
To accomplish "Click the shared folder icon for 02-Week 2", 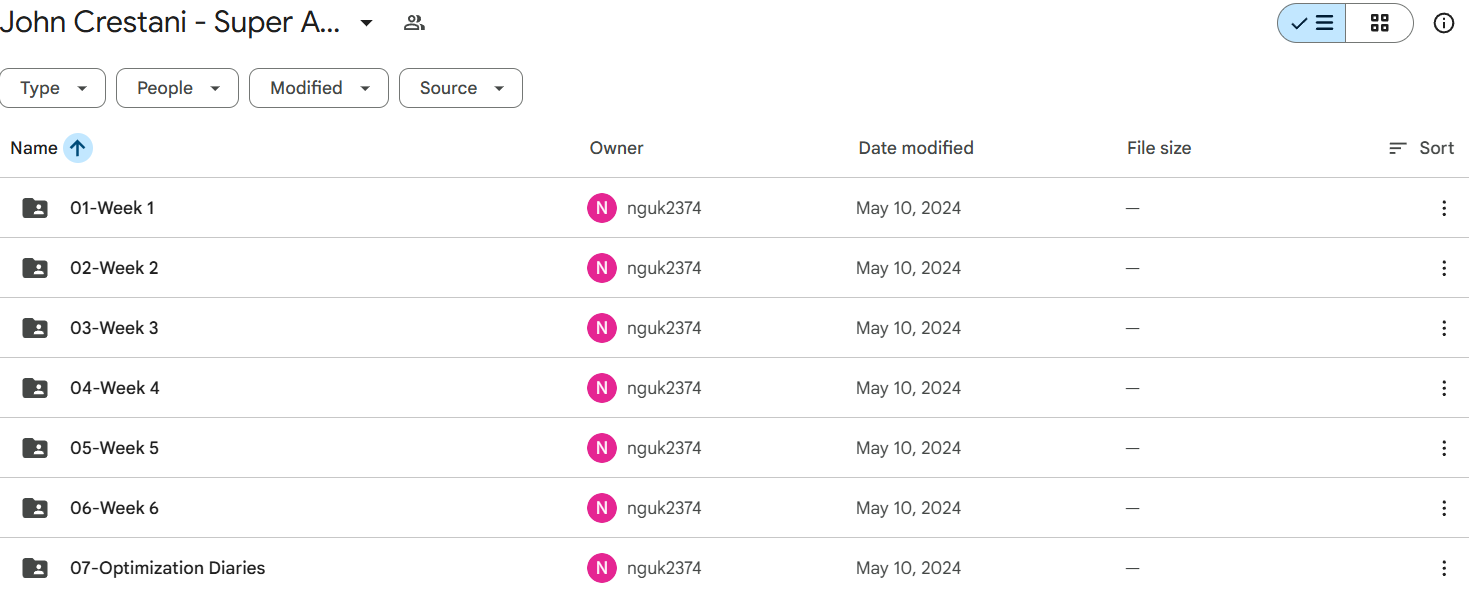I will [35, 268].
